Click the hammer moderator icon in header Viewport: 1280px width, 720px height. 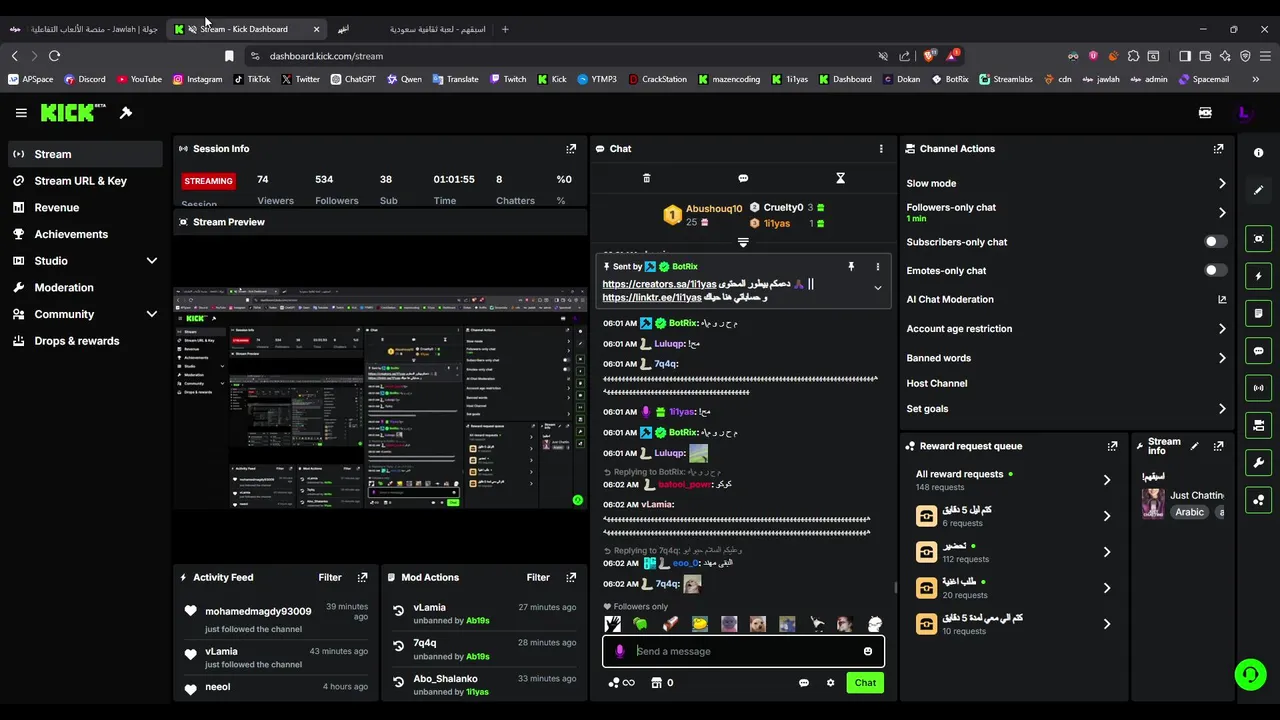(126, 113)
